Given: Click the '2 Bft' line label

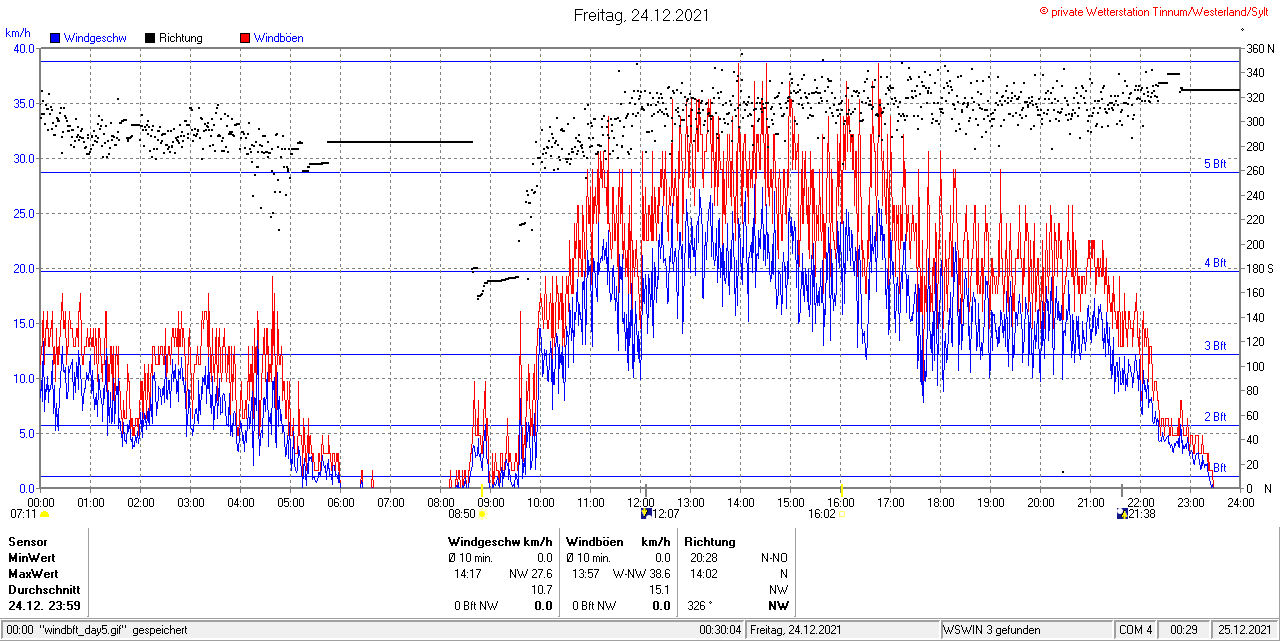Looking at the screenshot, I should (x=1214, y=417).
